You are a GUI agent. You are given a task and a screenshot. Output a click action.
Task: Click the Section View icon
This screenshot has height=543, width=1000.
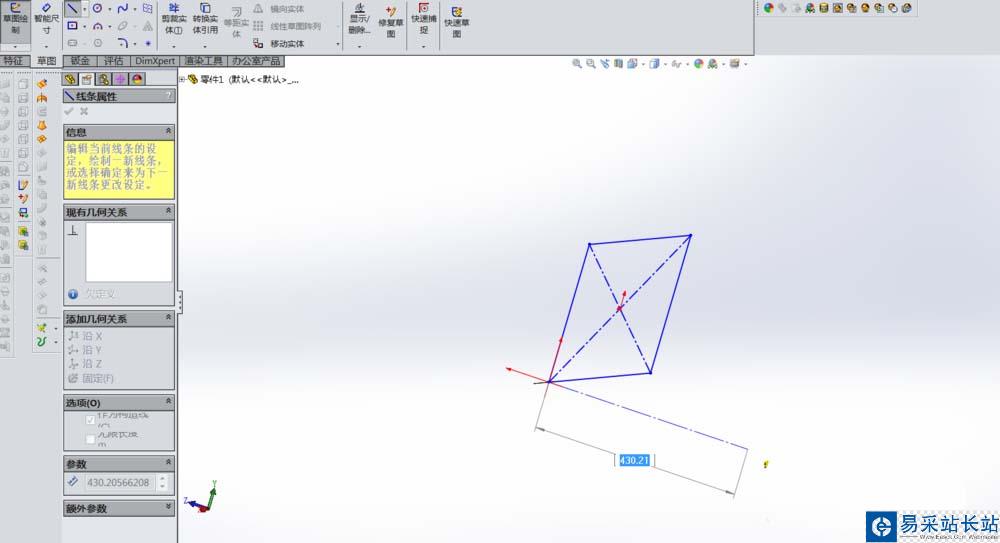[x=618, y=64]
